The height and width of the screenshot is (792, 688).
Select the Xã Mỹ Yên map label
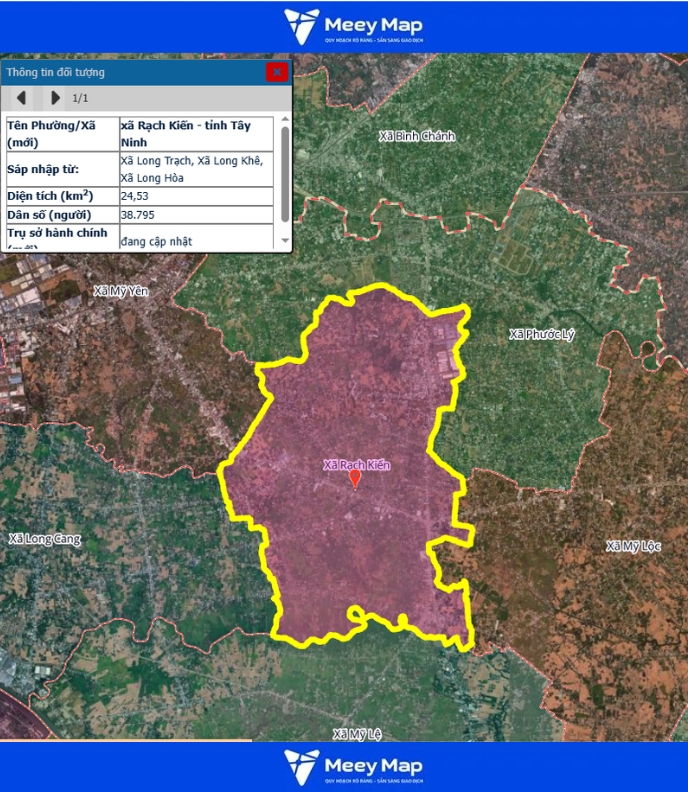coord(120,291)
